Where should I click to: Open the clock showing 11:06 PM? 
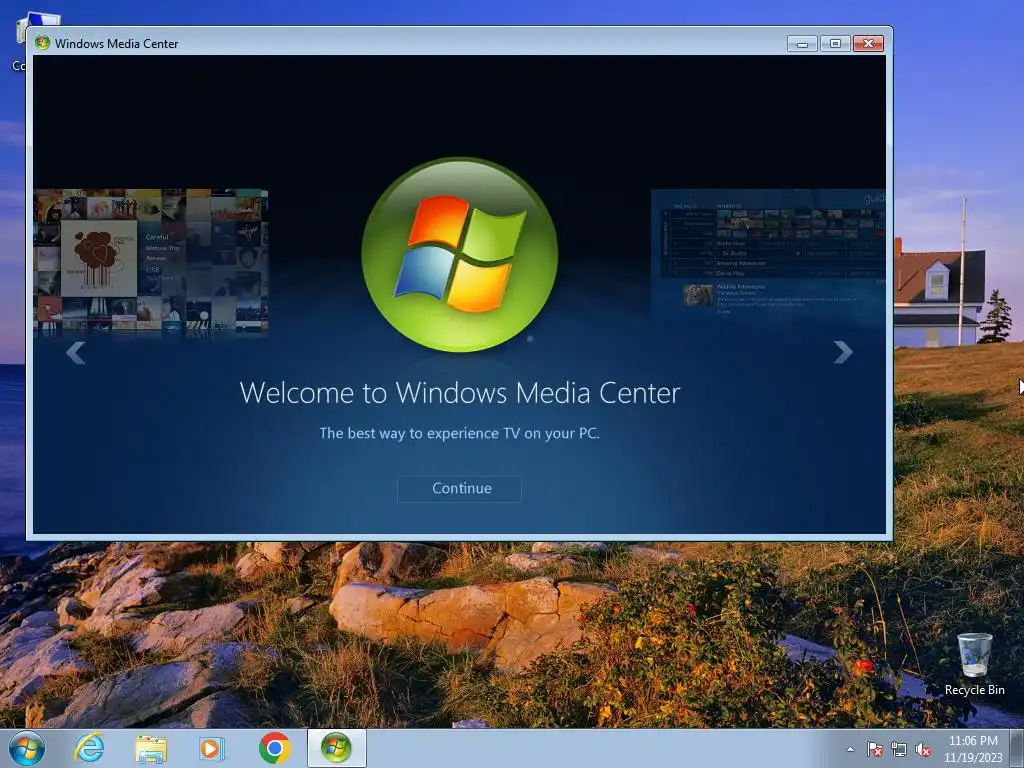pyautogui.click(x=973, y=748)
